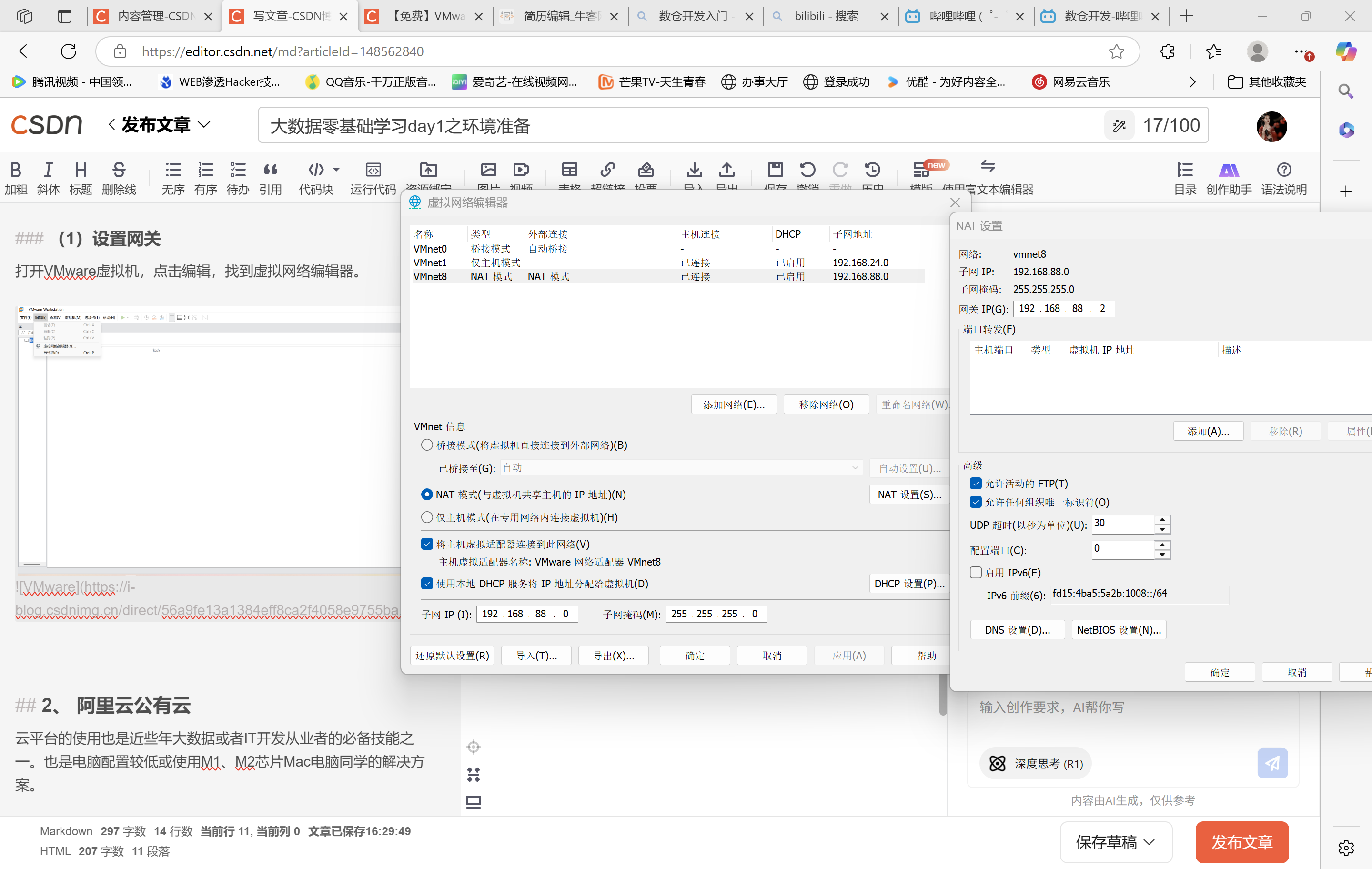This screenshot has height=869, width=1372.
Task: Uncheck 允许活动的 FTP checkbox
Action: 976,483
